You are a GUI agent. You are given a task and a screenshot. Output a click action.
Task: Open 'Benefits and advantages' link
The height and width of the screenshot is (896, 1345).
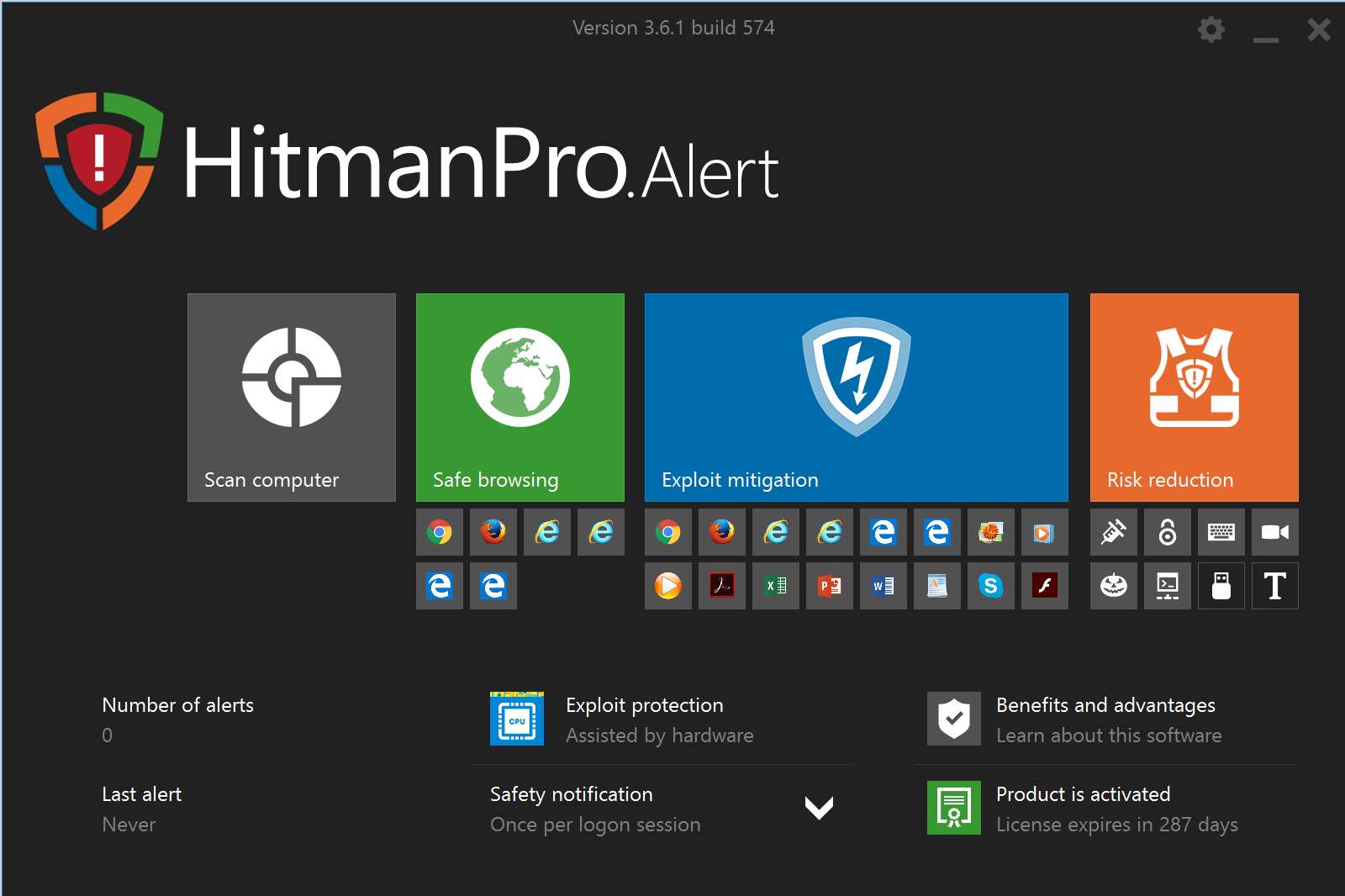[1105, 705]
